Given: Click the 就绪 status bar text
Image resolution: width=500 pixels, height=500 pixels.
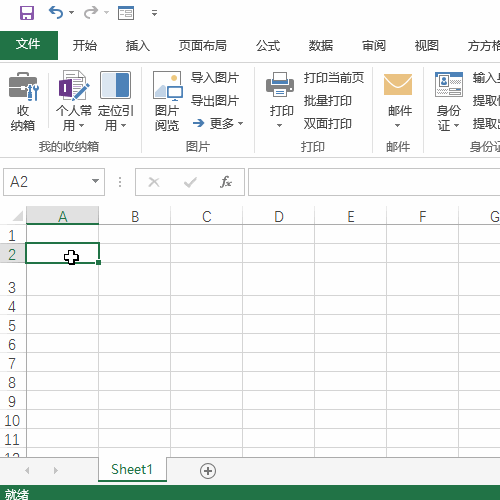Looking at the screenshot, I should tap(17, 494).
